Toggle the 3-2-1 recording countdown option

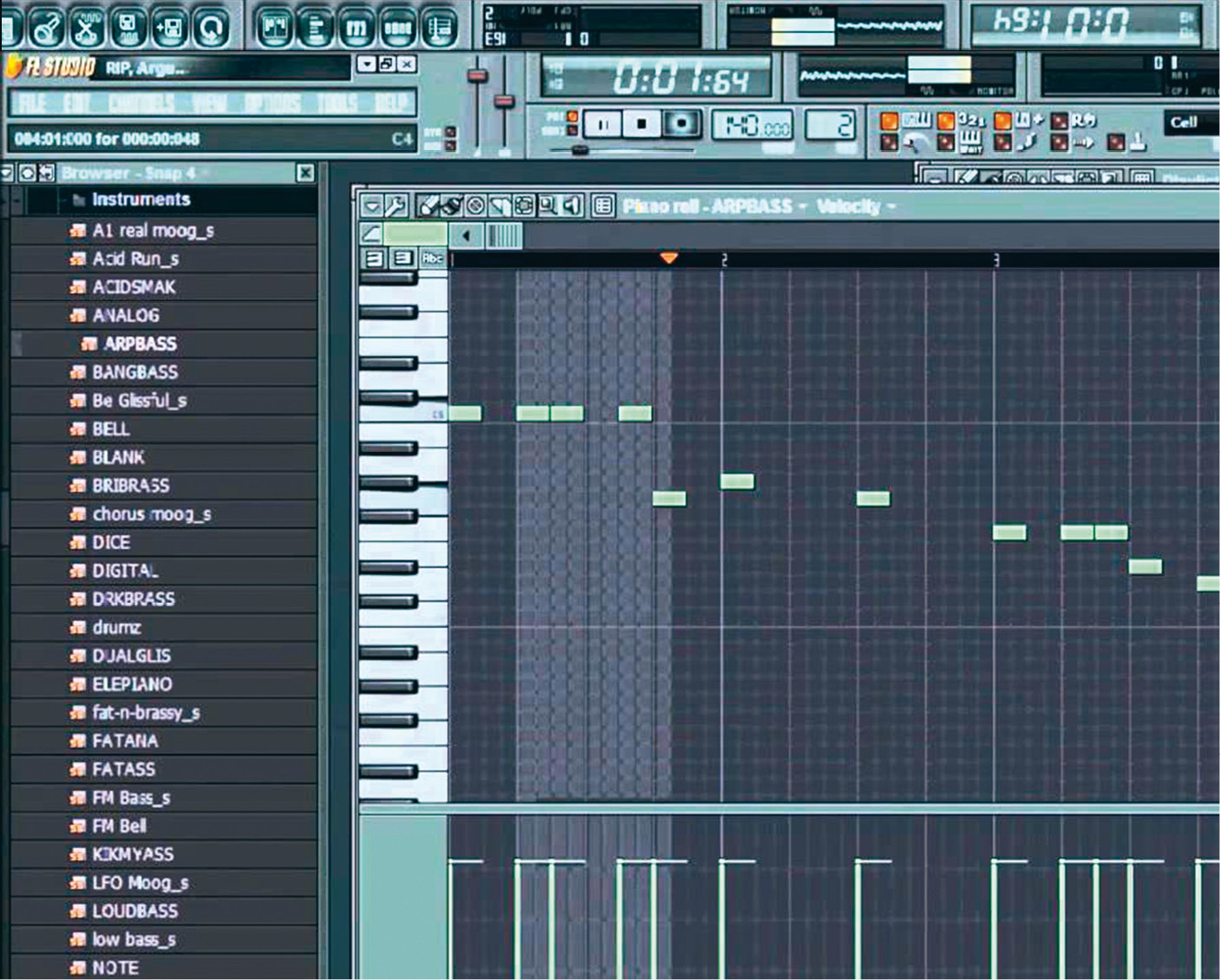pos(947,121)
